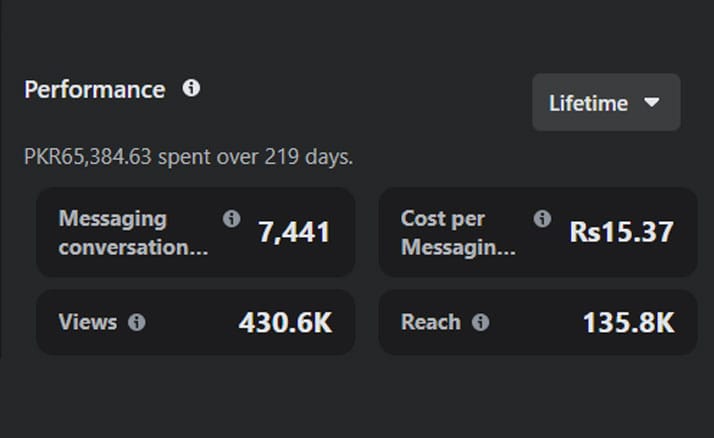Screen dimensions: 714x438
Task: Click the PKR65,384.63 spent amount
Action: pos(89,157)
